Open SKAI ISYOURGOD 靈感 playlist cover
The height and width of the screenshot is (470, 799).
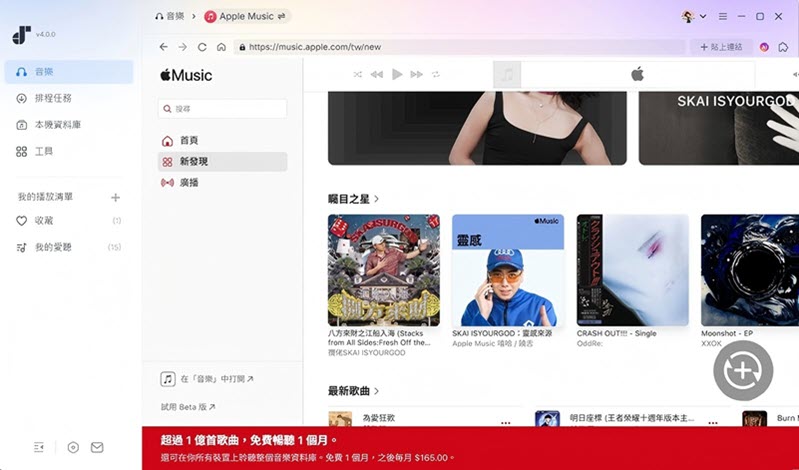click(x=508, y=270)
